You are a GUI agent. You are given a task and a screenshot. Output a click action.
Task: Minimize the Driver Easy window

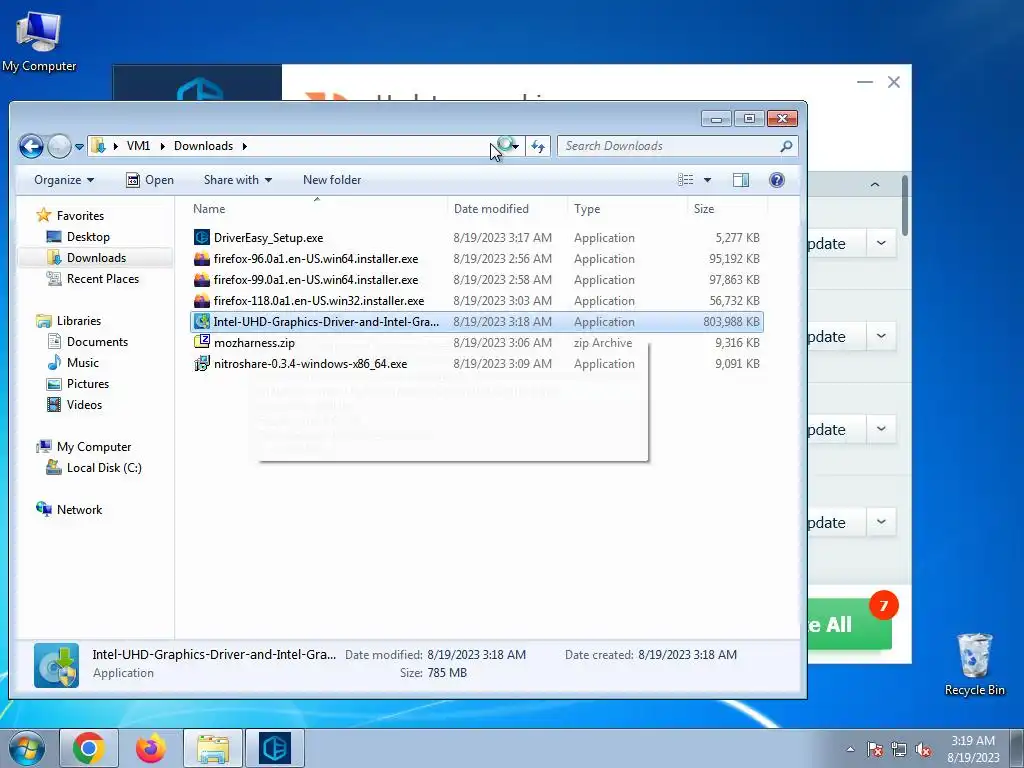click(x=865, y=82)
